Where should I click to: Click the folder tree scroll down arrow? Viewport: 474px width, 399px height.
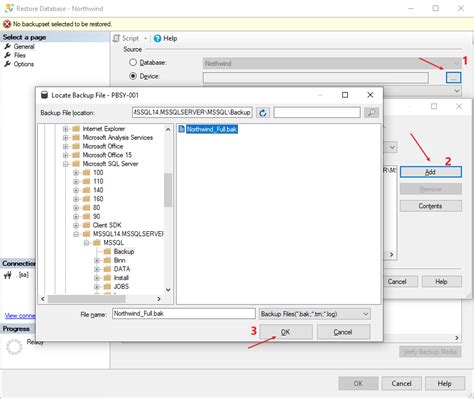point(168,290)
